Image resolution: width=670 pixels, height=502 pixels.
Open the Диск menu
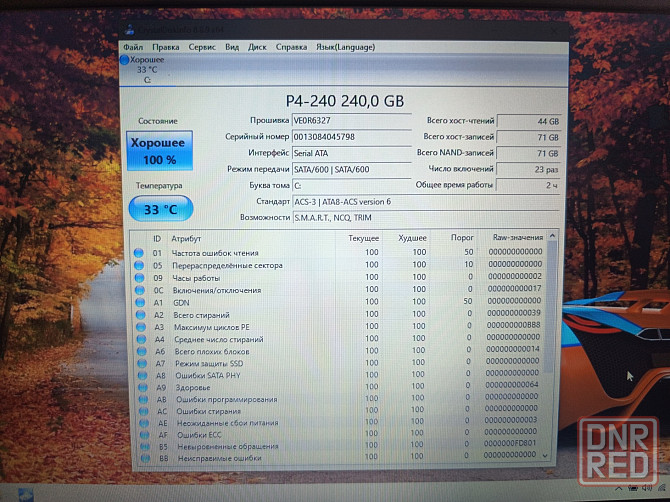(x=257, y=47)
